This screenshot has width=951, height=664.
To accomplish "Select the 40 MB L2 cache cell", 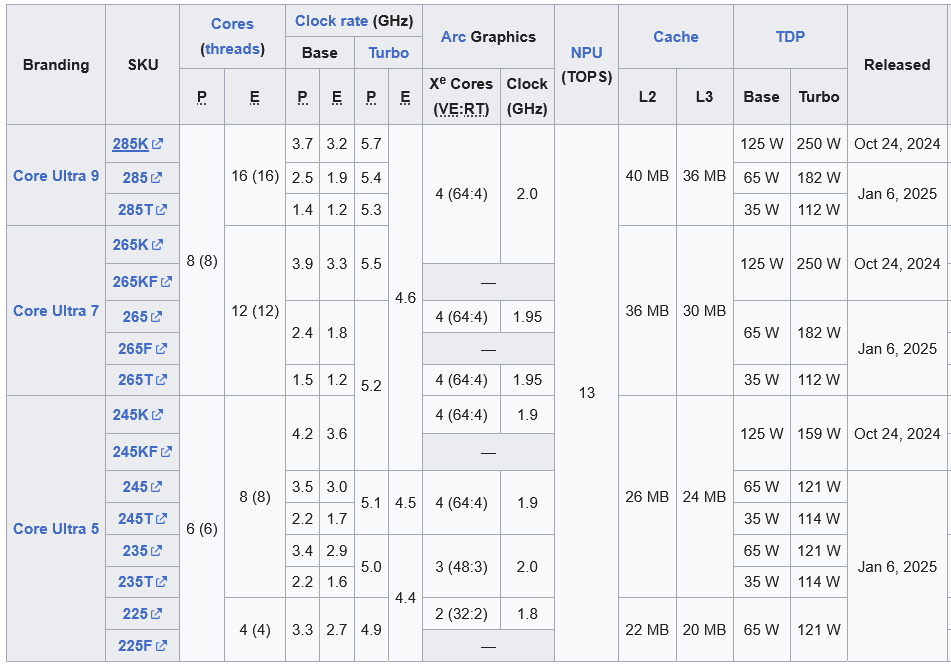I will coord(647,176).
